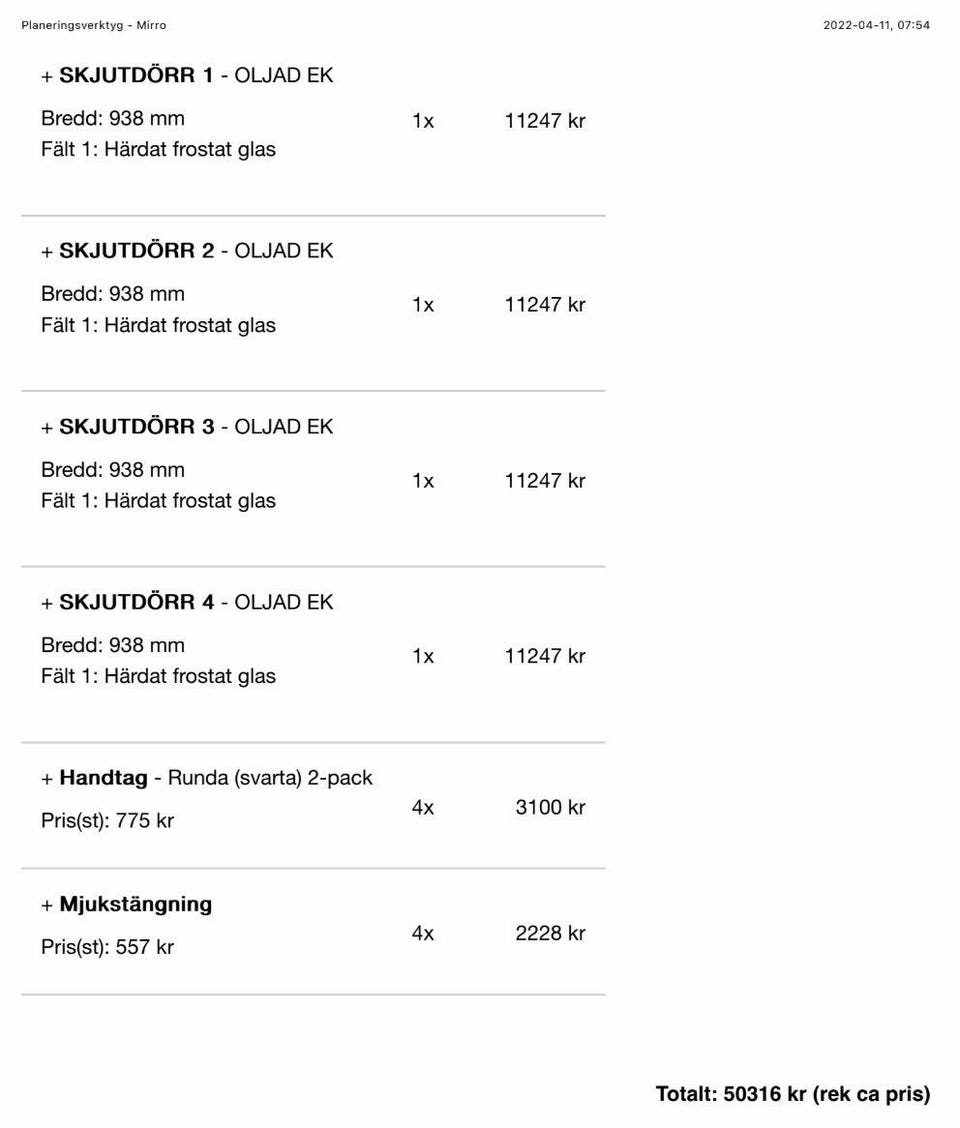Click the 11247 kr price for SKJUTDÖRR 2
Image resolution: width=960 pixels, height=1128 pixels.
(545, 304)
